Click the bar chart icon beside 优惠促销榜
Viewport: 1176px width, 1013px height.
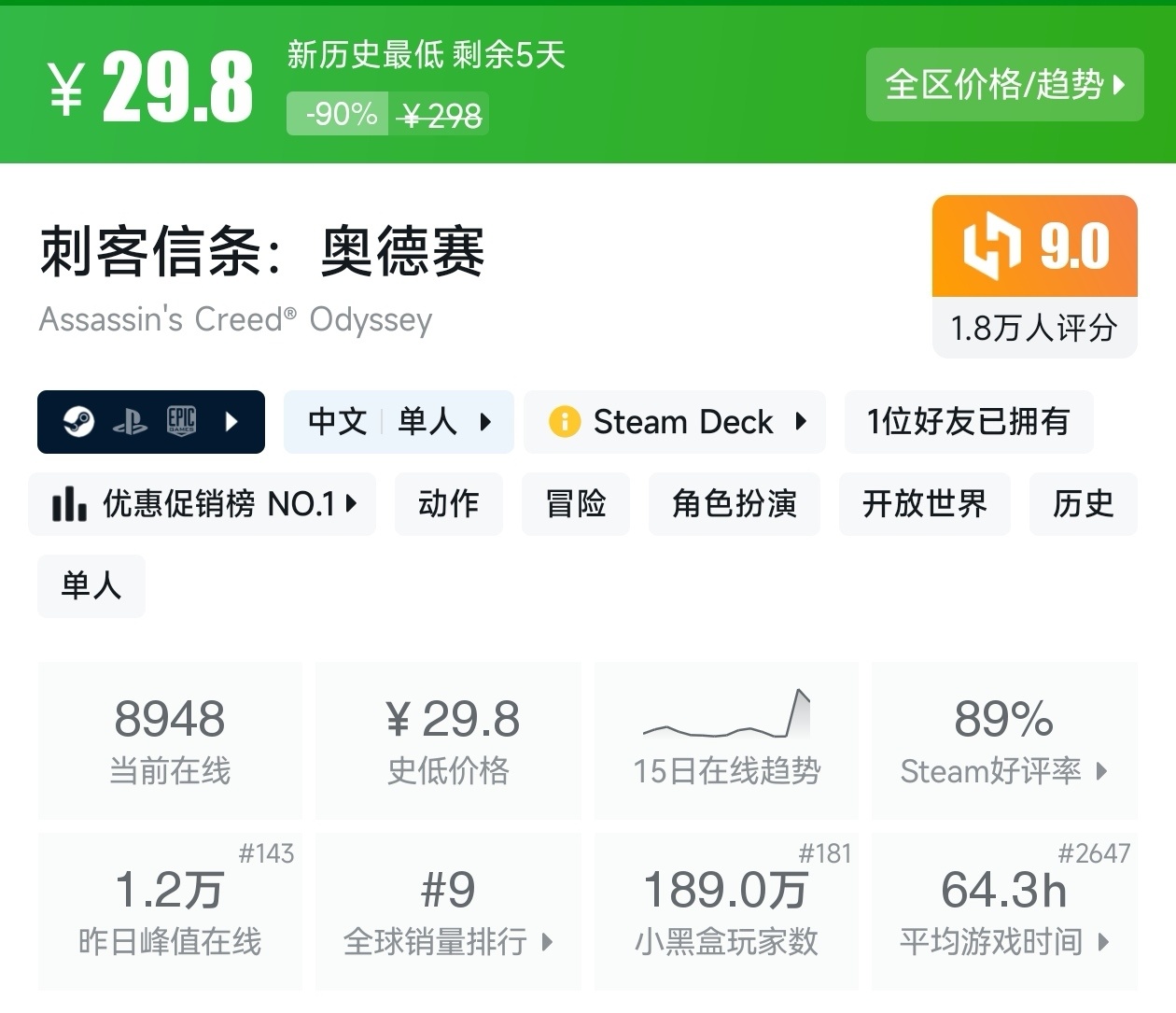[x=70, y=504]
